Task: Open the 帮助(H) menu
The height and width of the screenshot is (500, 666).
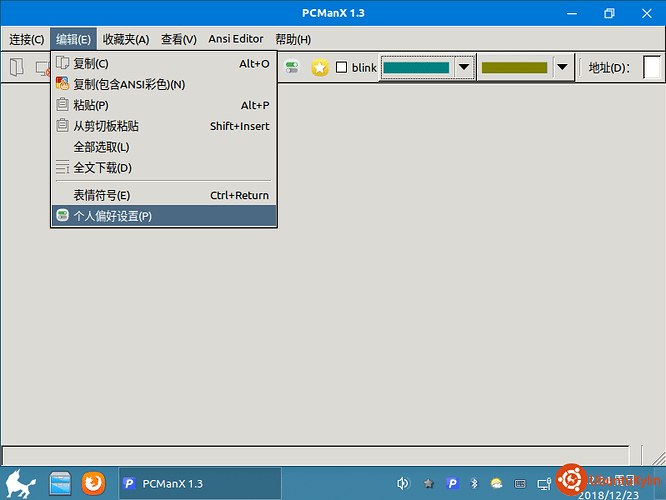Action: tap(293, 40)
